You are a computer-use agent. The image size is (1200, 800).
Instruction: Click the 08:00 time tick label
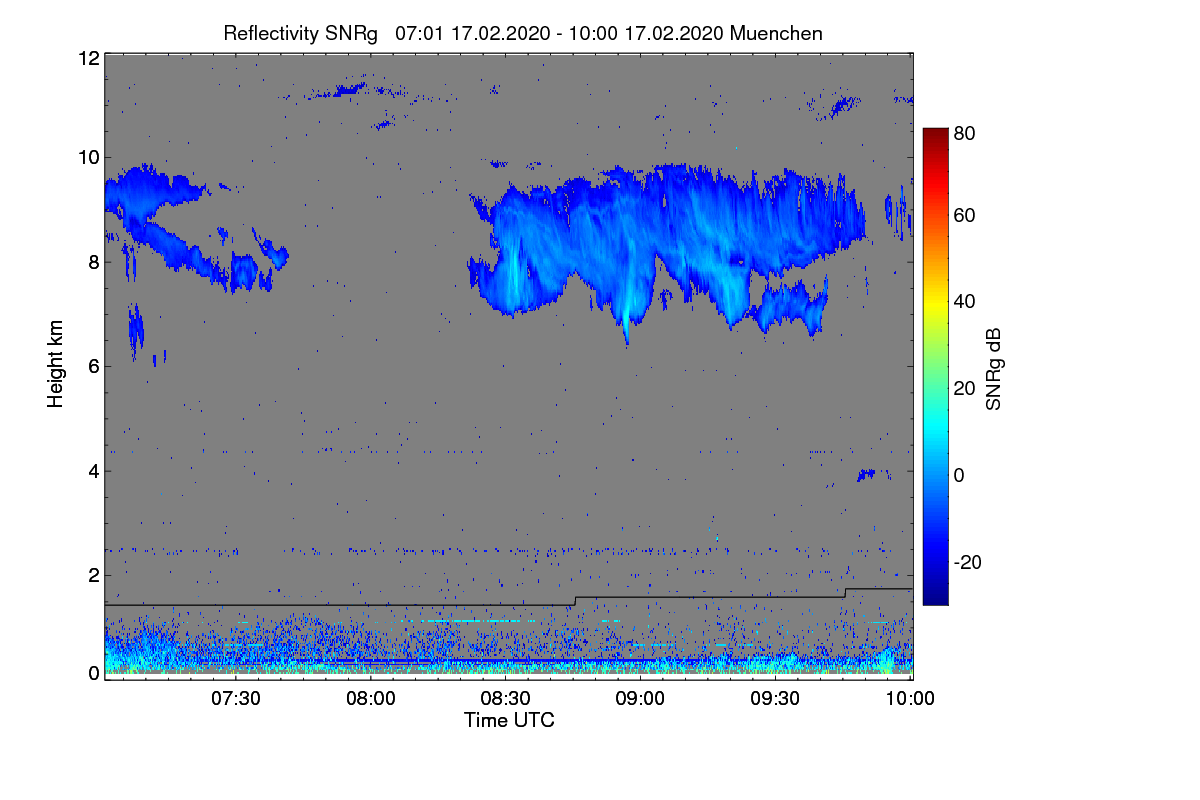pyautogui.click(x=371, y=698)
